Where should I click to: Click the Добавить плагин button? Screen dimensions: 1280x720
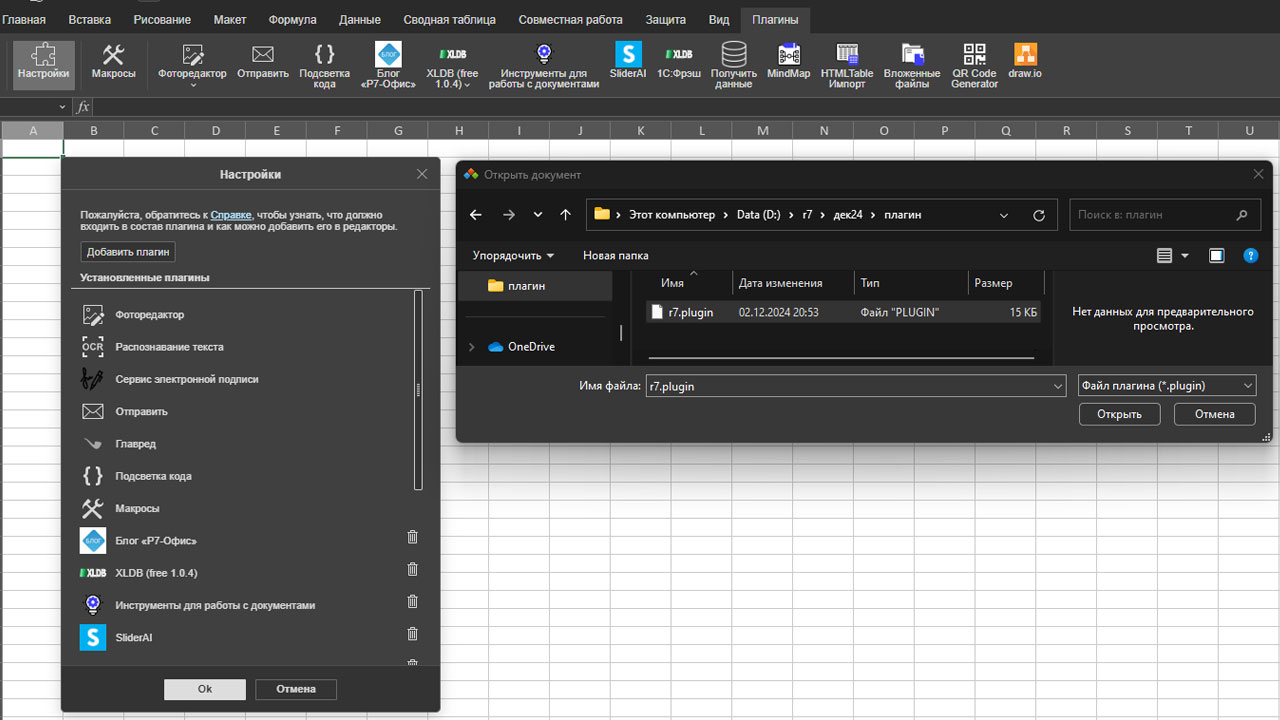(x=128, y=252)
